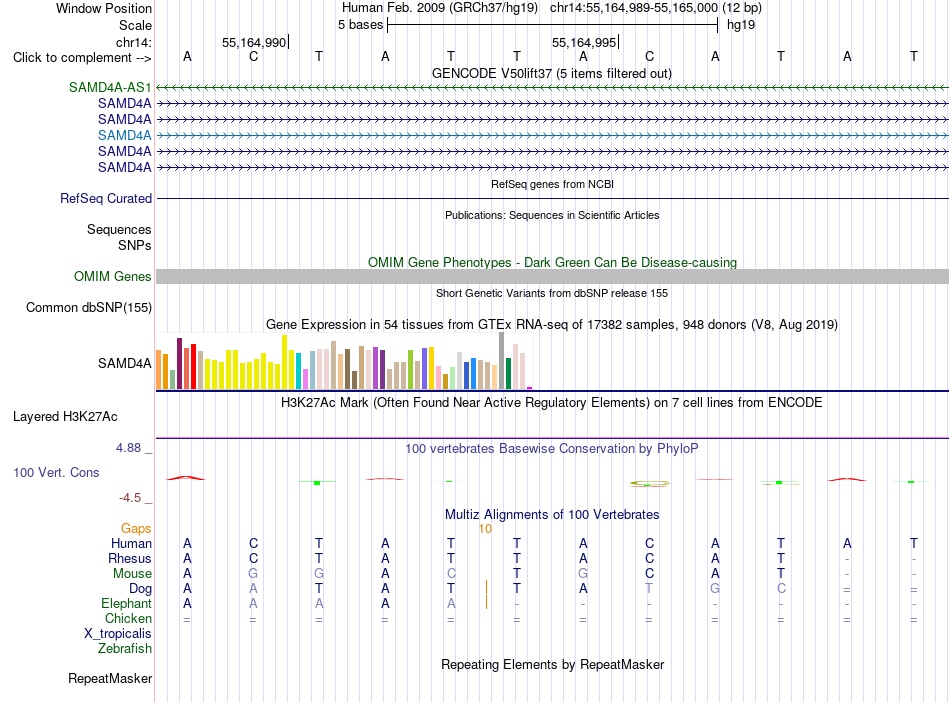
Task: Click the SAMD4A-AS1 gene label
Action: [110, 87]
